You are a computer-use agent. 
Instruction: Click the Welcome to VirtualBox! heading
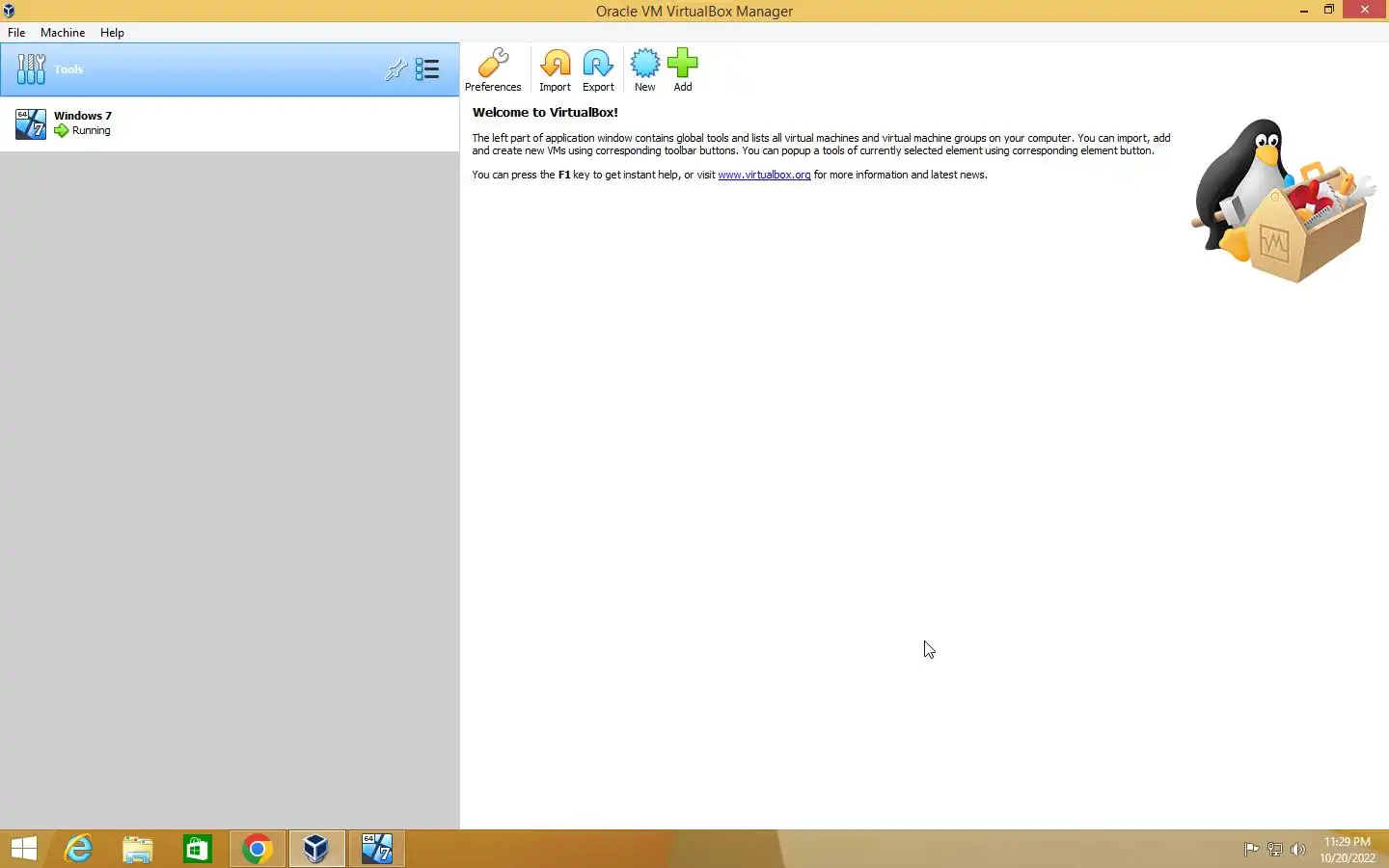point(545,112)
